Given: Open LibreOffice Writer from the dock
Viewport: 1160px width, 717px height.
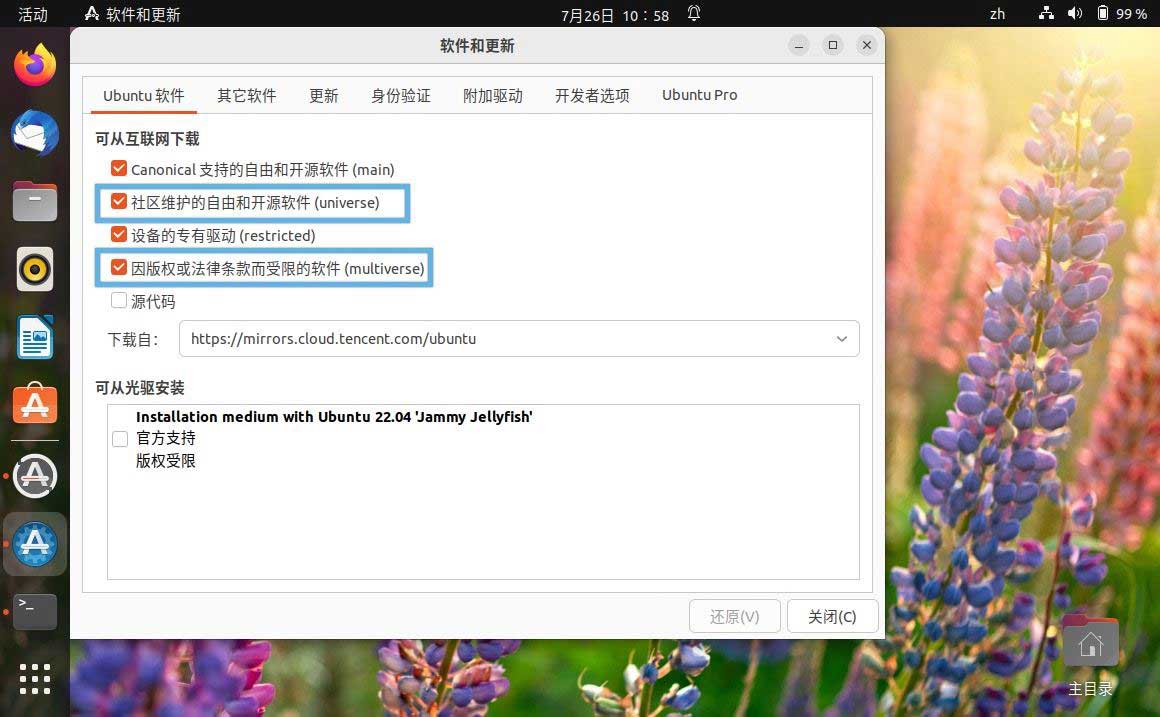Looking at the screenshot, I should click(35, 337).
